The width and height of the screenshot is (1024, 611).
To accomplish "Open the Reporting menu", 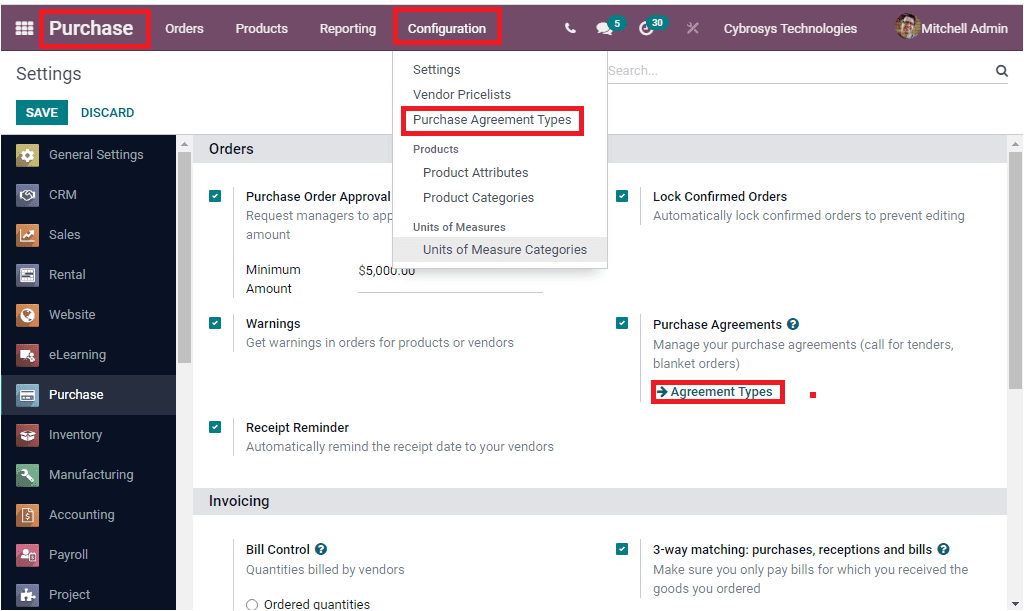I will (x=347, y=28).
